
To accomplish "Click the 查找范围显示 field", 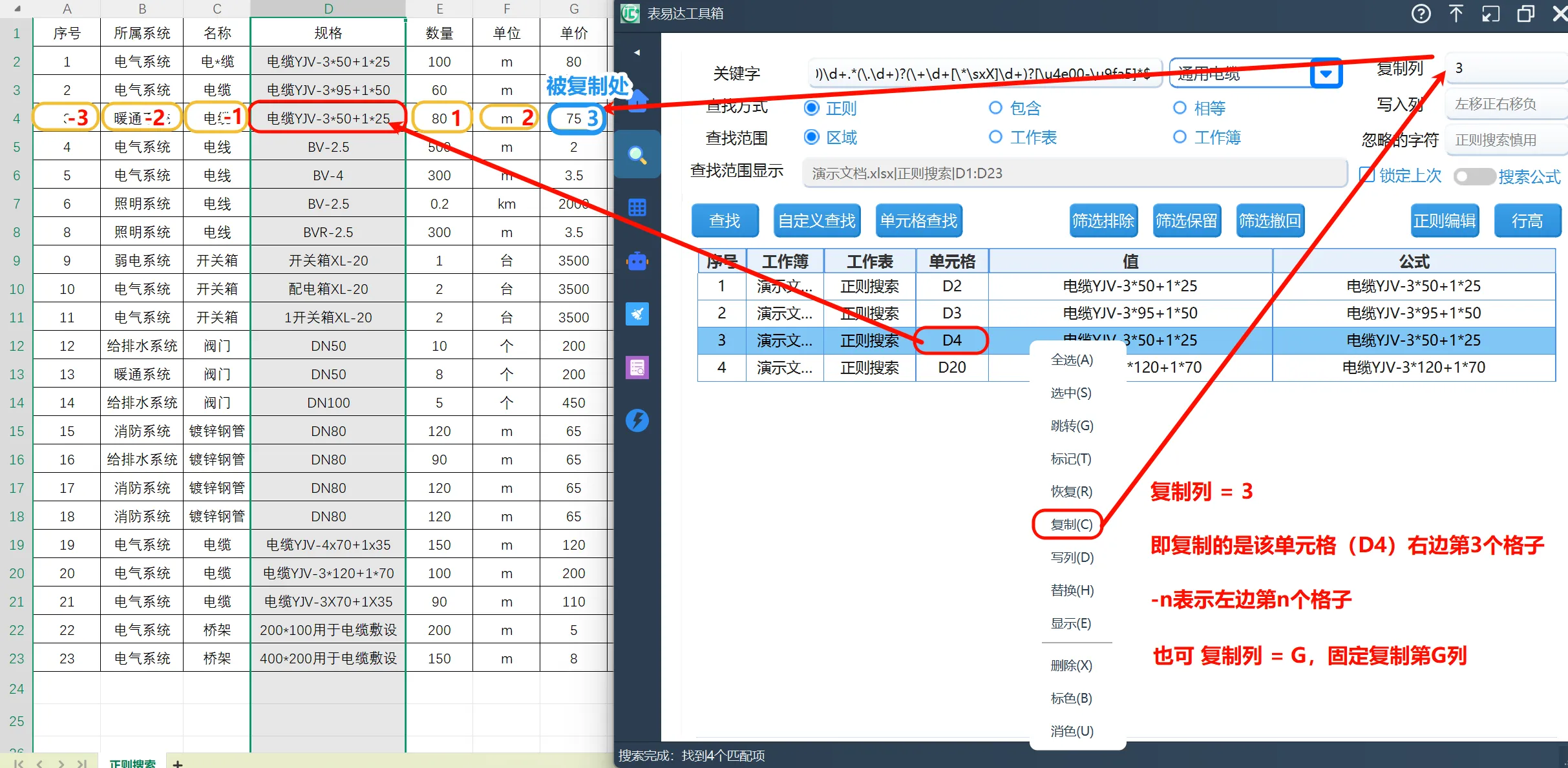I will [x=1074, y=173].
